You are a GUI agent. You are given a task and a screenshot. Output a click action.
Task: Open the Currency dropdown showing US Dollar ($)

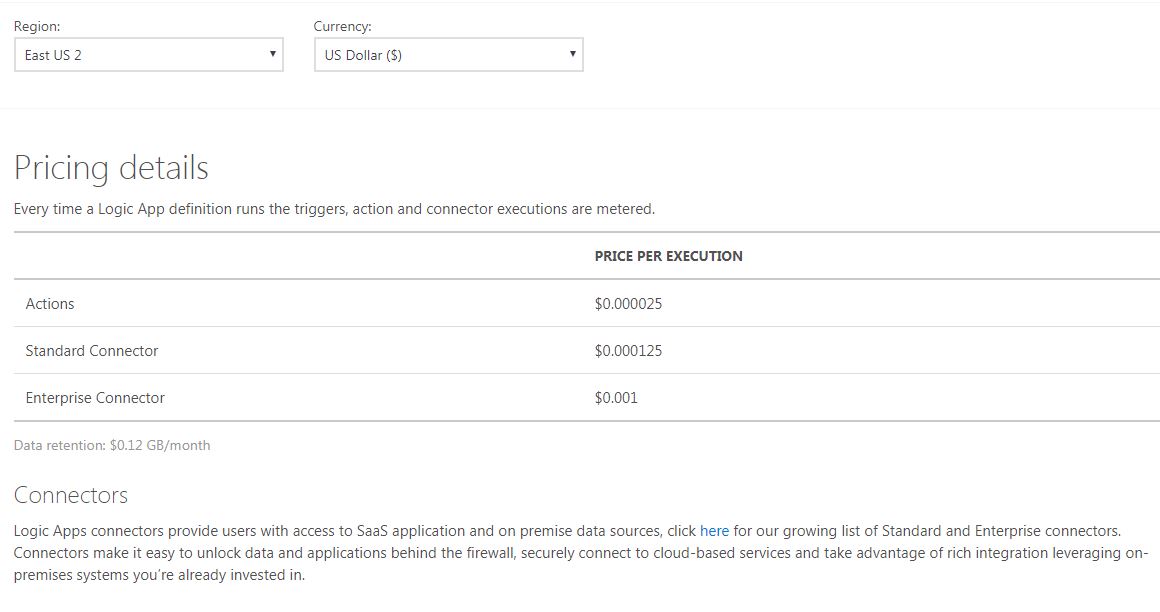coord(440,55)
